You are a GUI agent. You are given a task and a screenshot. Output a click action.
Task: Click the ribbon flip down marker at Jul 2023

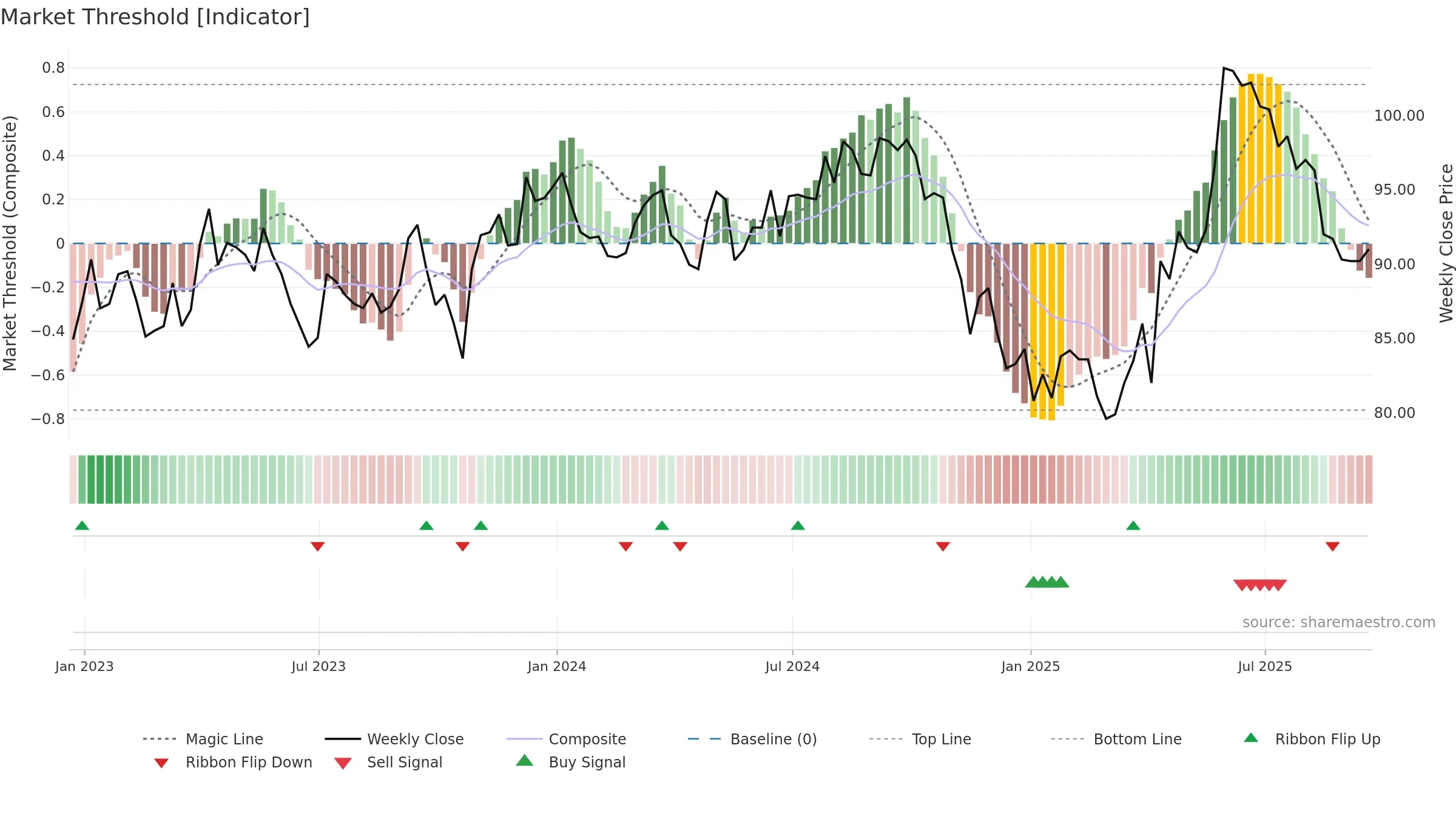pos(317,547)
